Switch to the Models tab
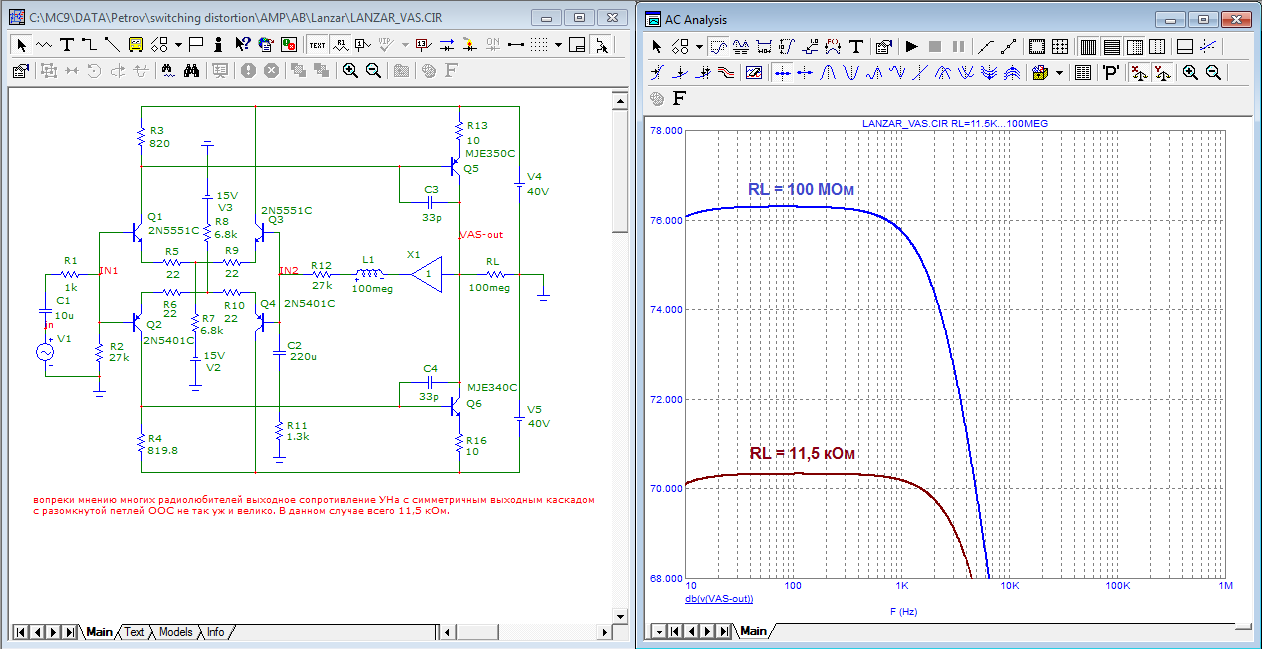 175,632
